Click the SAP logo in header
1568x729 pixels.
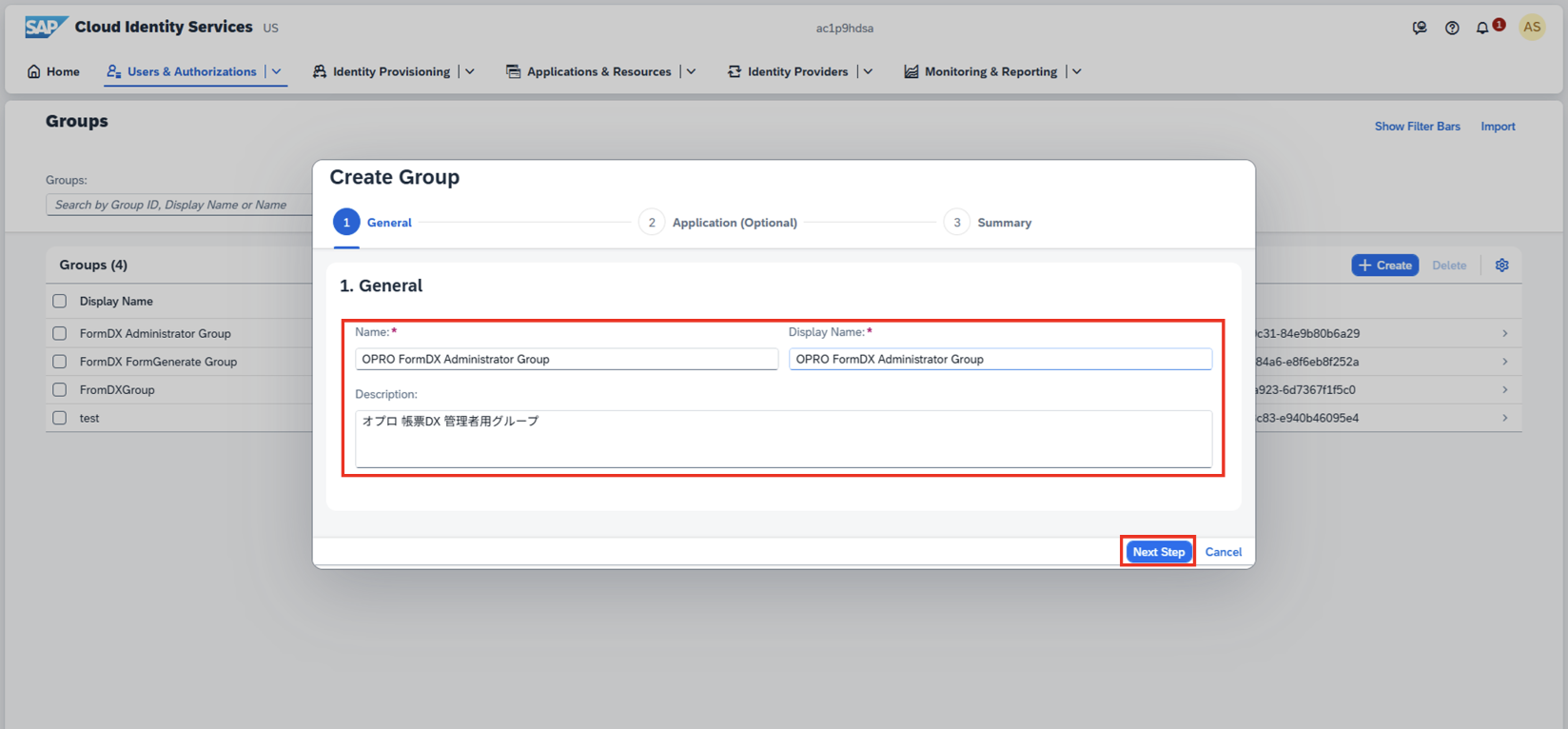point(45,27)
